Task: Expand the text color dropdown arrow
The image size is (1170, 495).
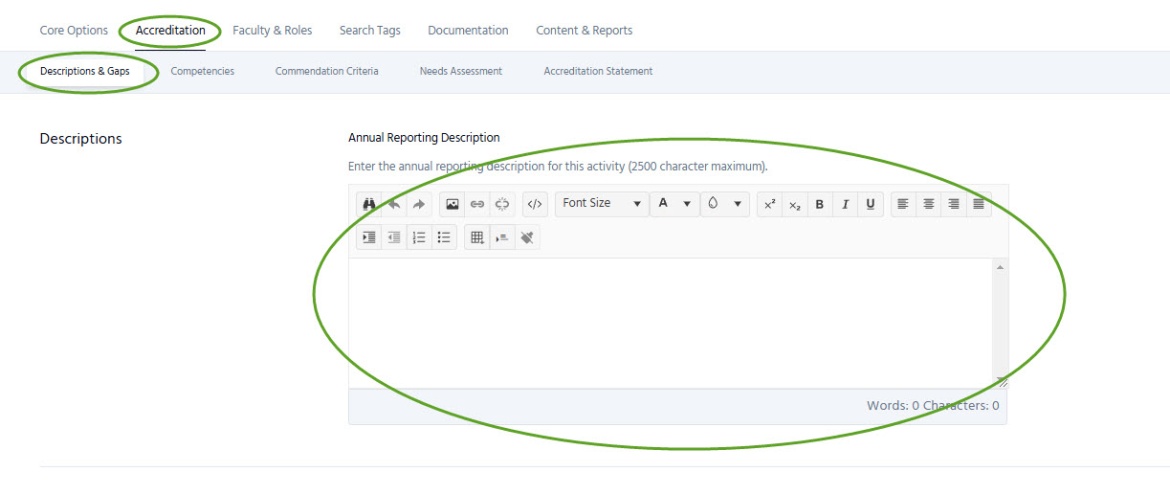Action: click(687, 204)
